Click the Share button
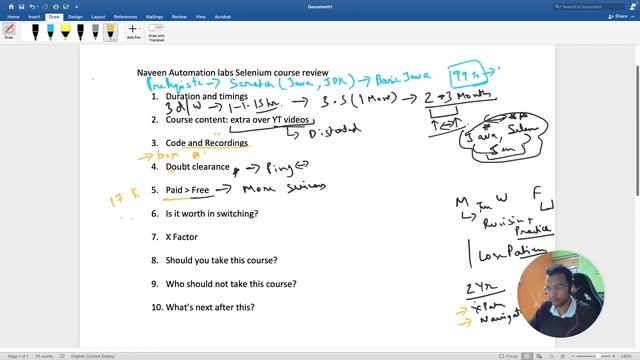The height and width of the screenshot is (360, 640). click(618, 17)
